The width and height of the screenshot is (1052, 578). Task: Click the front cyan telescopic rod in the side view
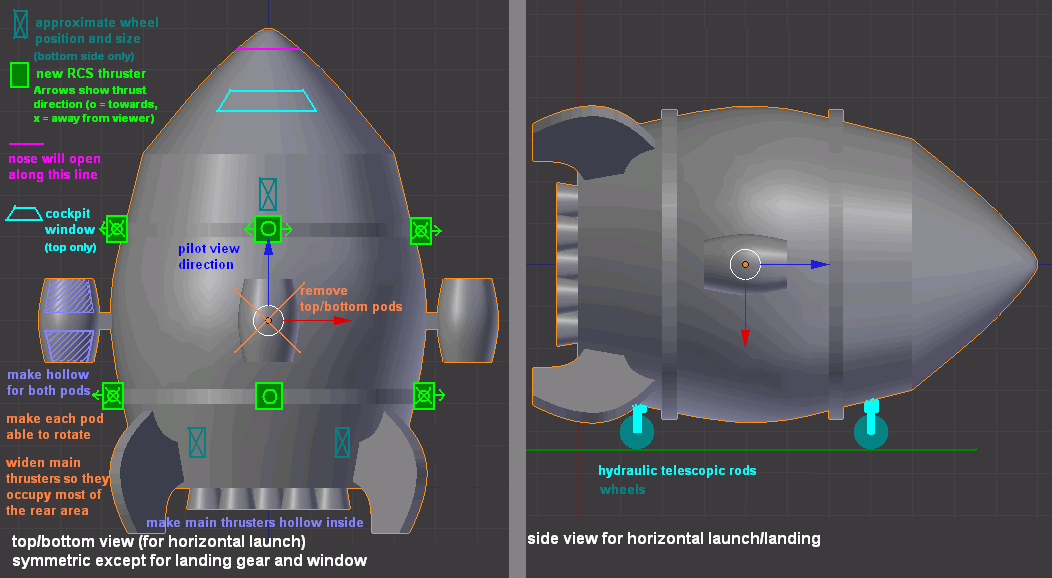pos(872,416)
